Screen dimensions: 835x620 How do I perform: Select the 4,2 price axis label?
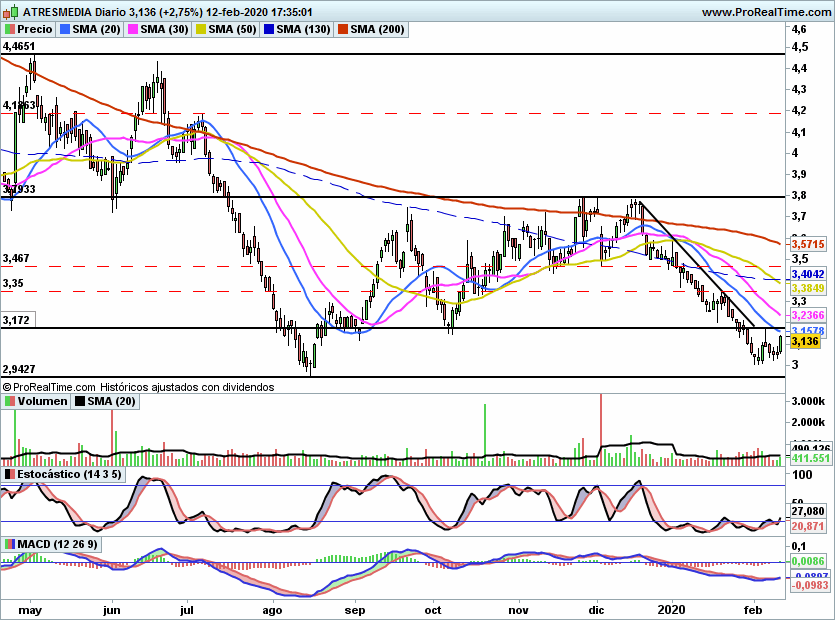point(799,111)
